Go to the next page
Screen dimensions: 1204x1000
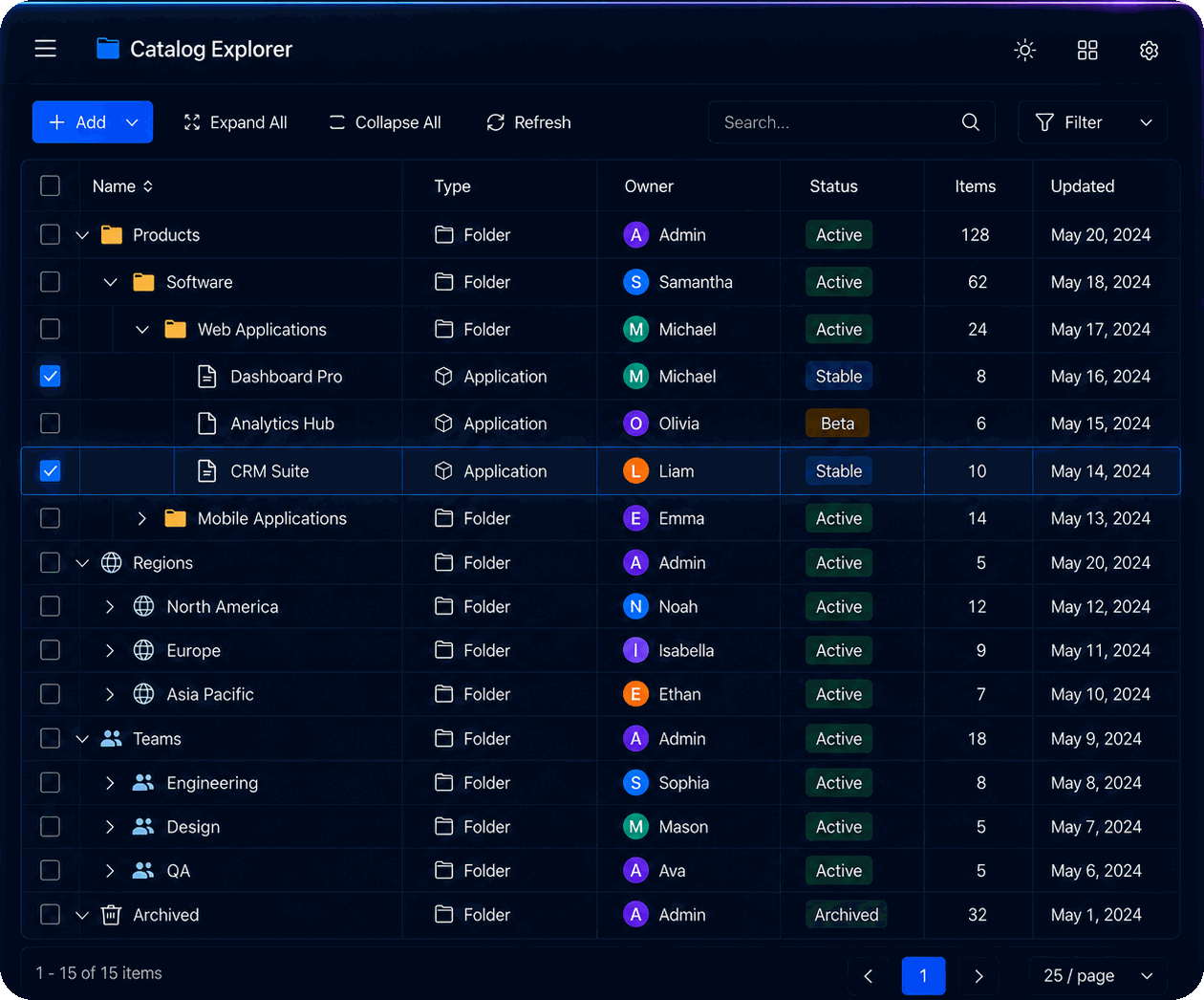pos(978,976)
